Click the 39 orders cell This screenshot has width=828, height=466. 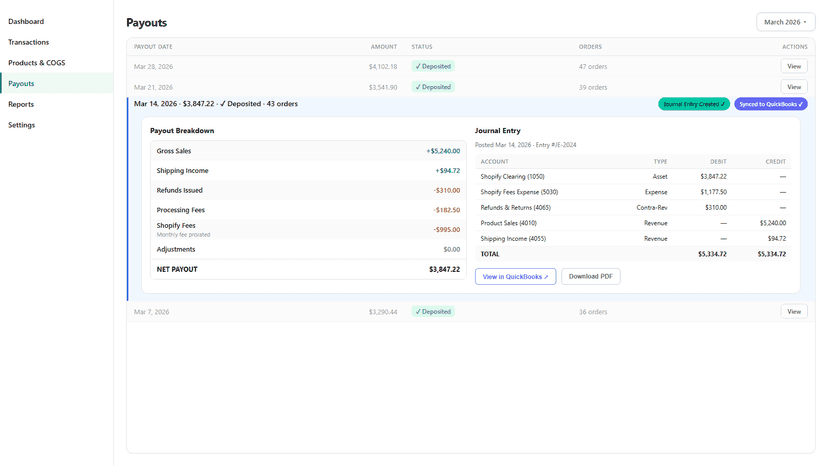tap(593, 87)
